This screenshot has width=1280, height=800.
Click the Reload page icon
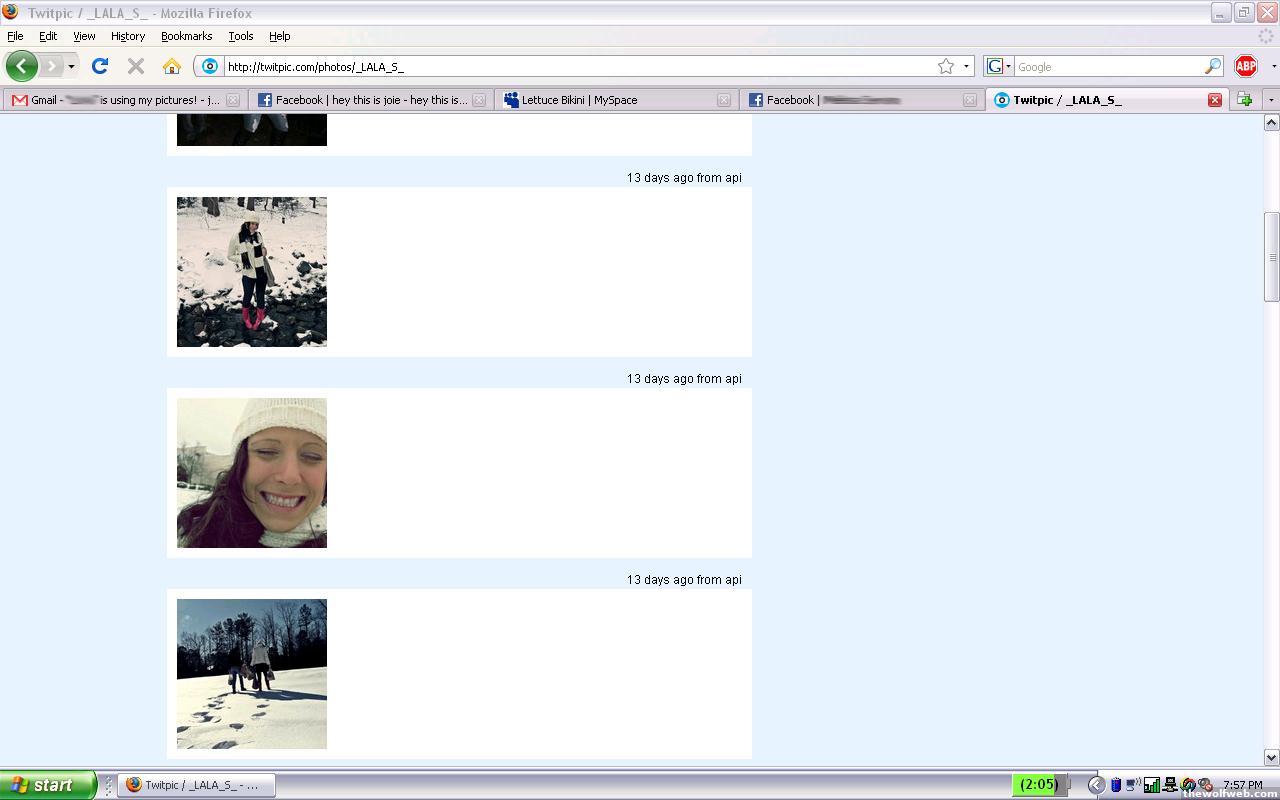(x=100, y=66)
